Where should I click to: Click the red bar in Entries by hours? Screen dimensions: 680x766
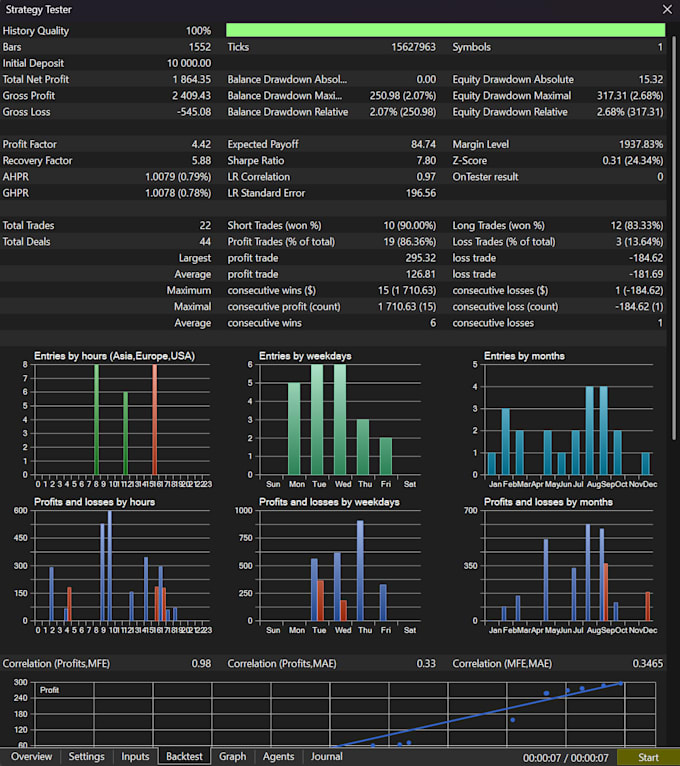[154, 419]
